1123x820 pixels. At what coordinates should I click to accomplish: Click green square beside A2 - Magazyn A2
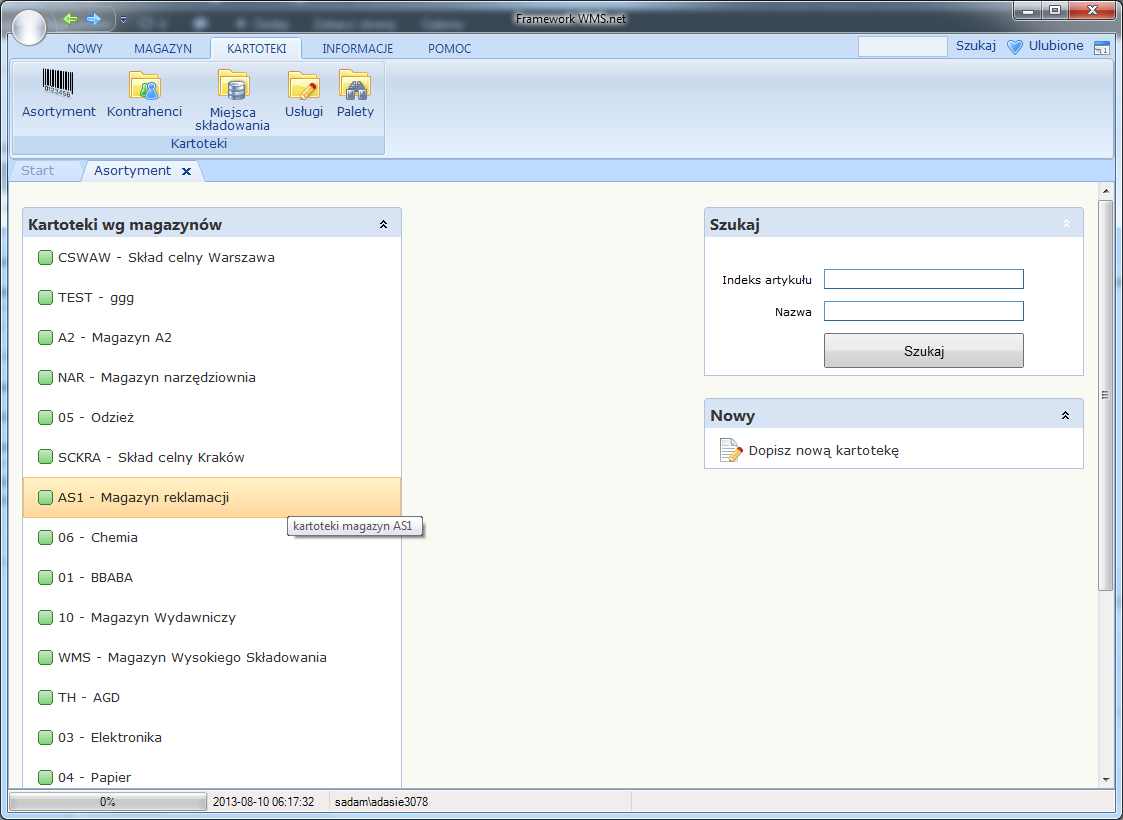pos(45,337)
